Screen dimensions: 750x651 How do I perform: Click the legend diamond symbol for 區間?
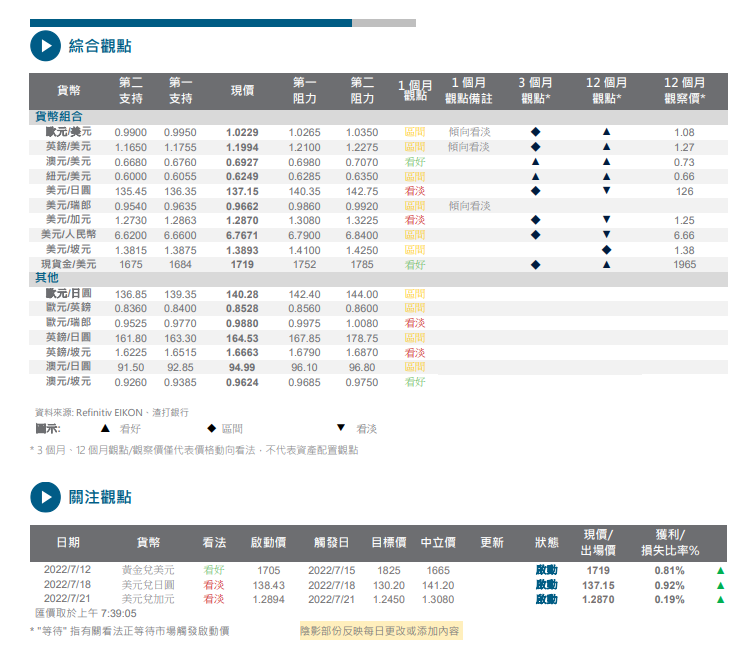pyautogui.click(x=212, y=428)
